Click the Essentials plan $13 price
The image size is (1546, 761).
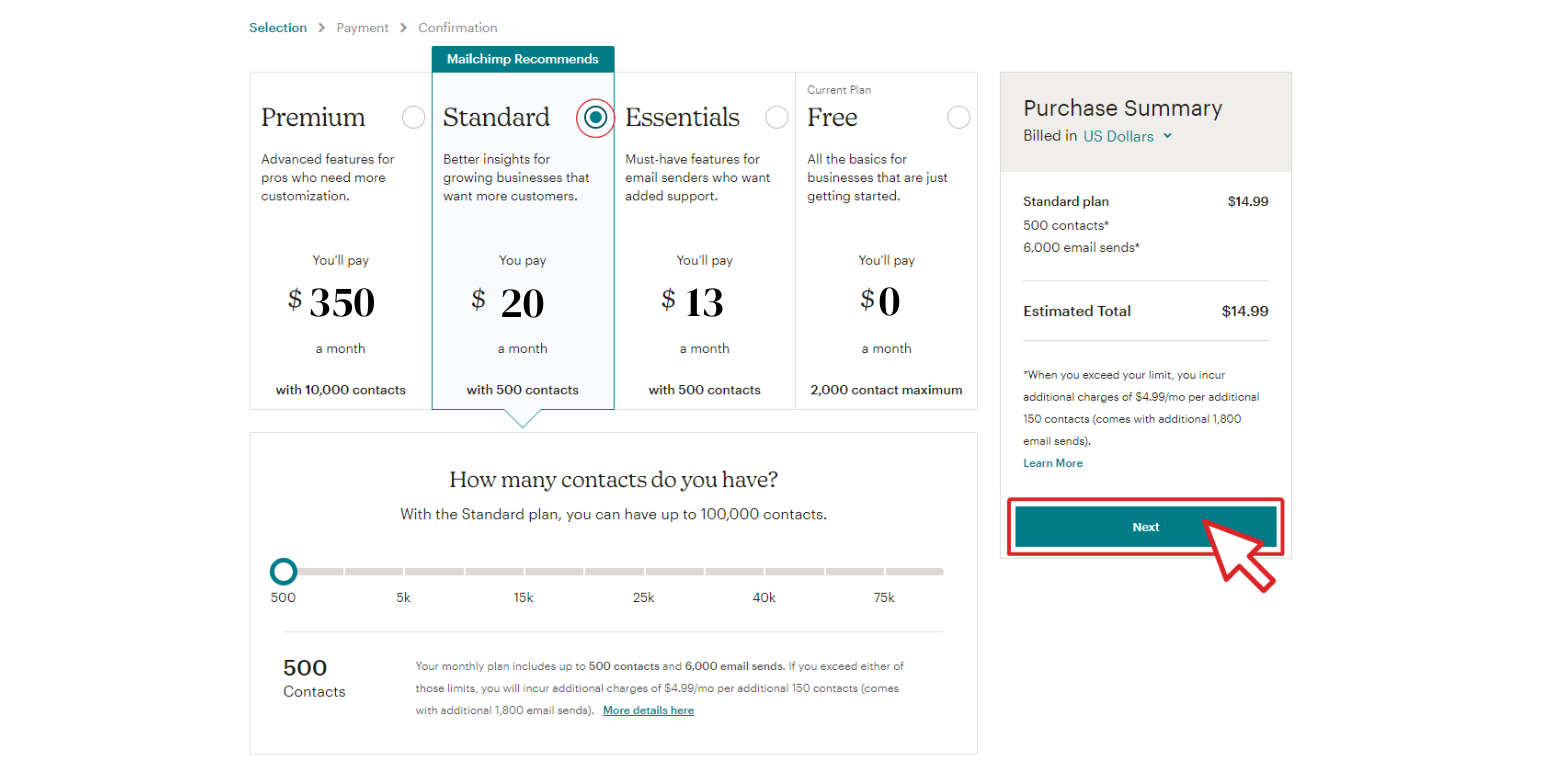tap(693, 302)
